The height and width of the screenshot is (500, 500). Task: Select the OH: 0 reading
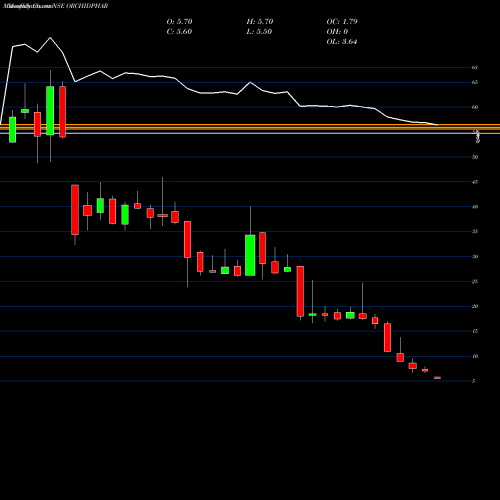click(x=337, y=32)
